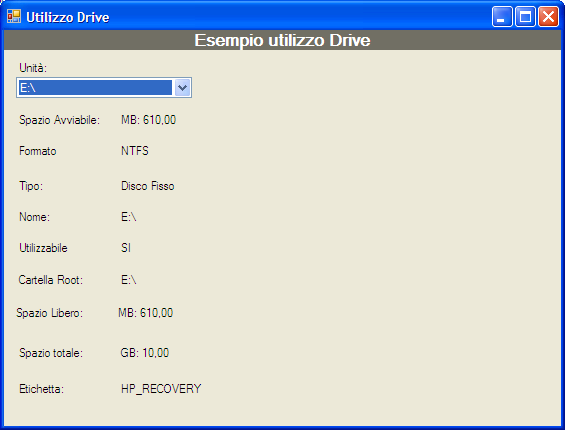Click the Nome value E:\
The image size is (565, 430).
click(x=129, y=217)
